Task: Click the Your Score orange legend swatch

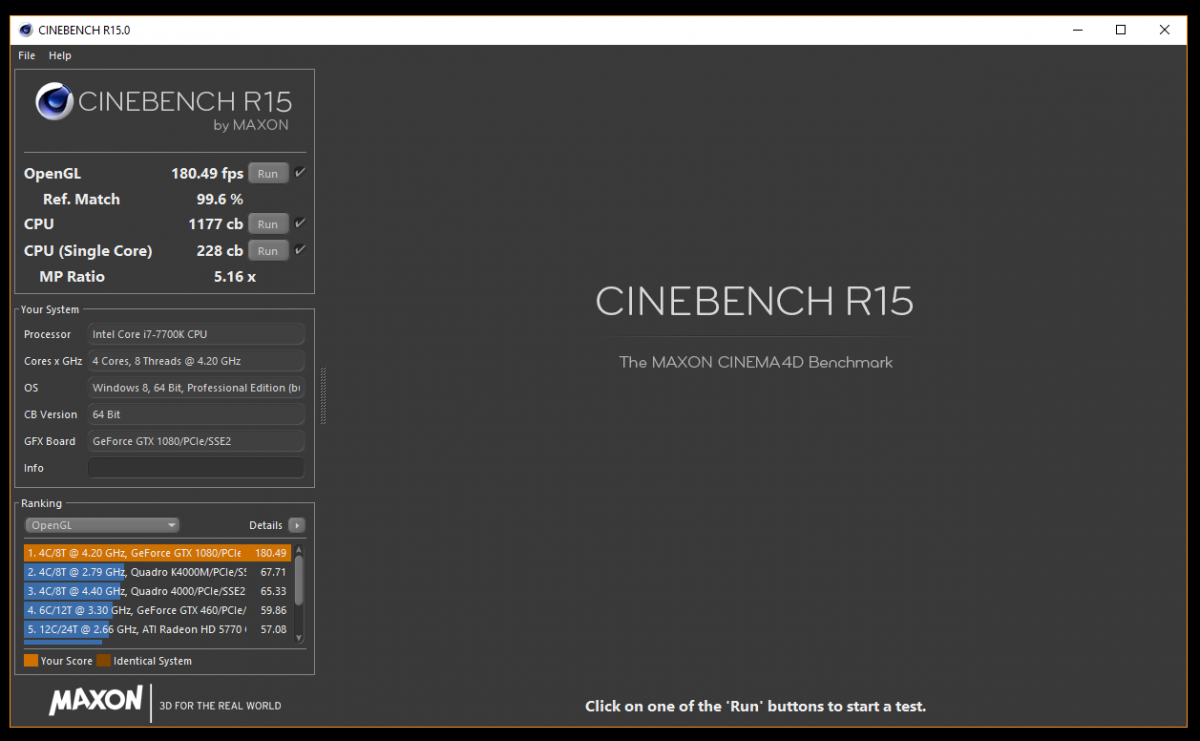Action: point(31,661)
